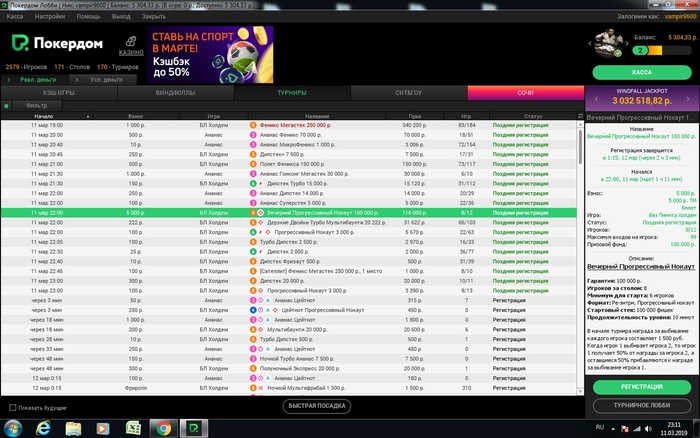Open the Windows Start menu
The height and width of the screenshot is (438, 700).
[x=12, y=429]
